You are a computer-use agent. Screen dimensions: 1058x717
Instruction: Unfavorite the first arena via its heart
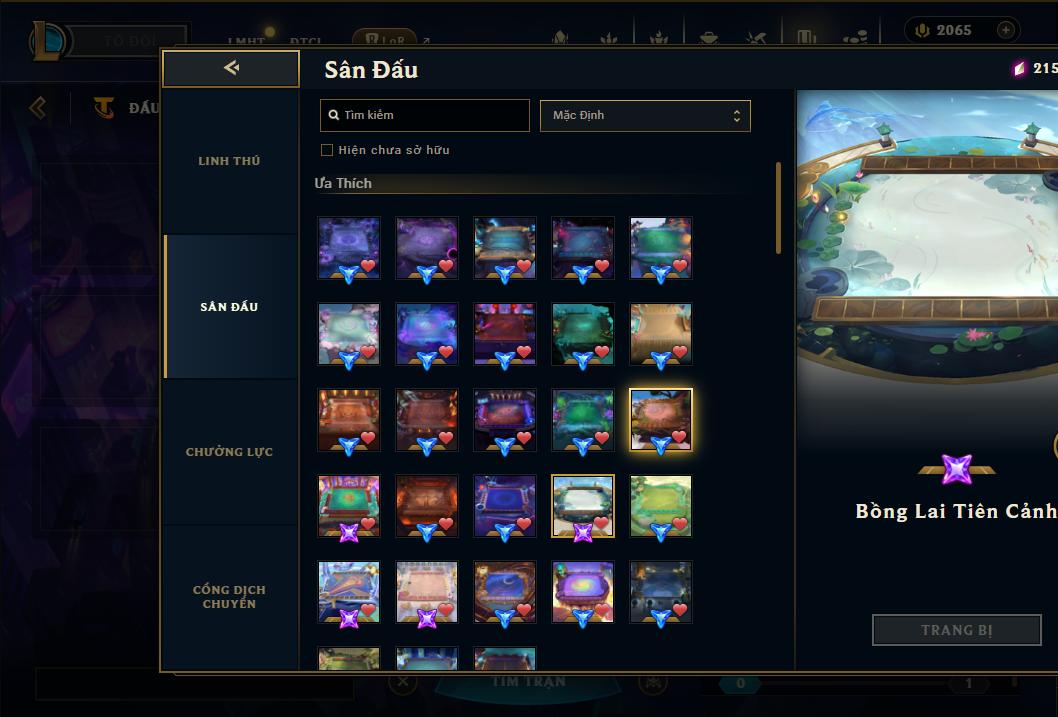tap(368, 265)
